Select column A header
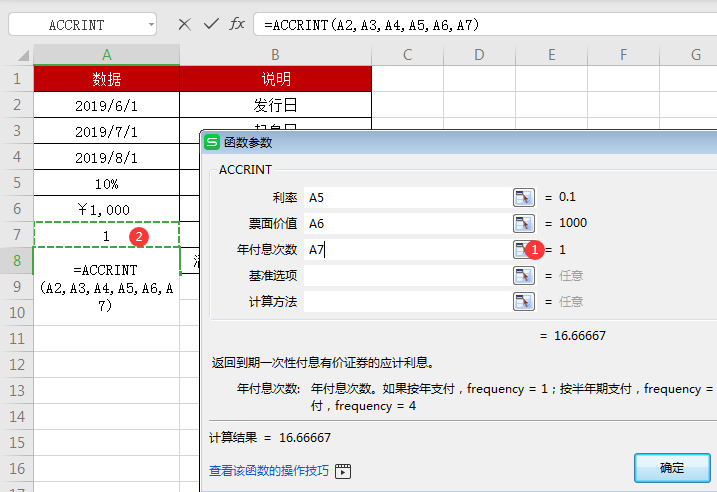Screen dimensions: 717x492 point(106,55)
